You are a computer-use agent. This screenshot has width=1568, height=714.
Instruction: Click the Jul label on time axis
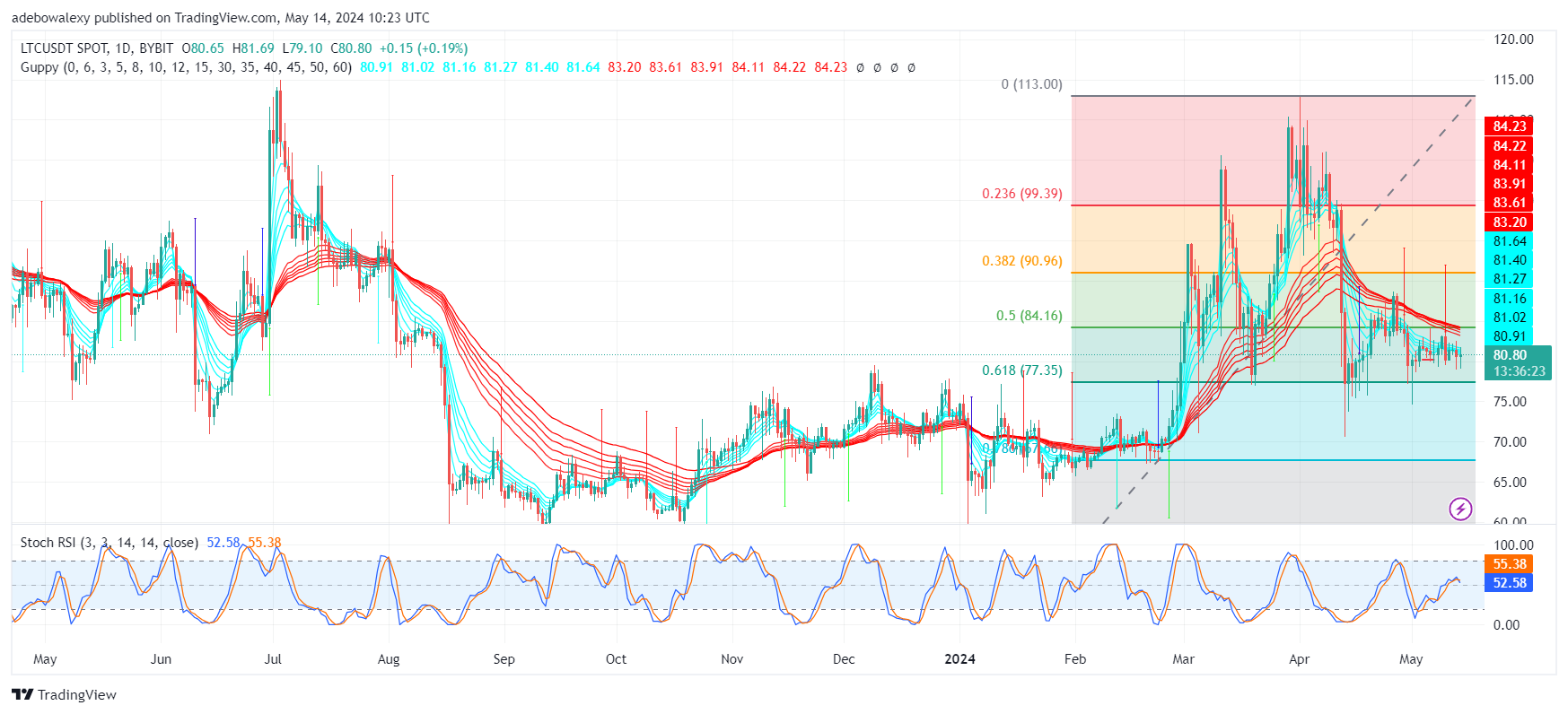[273, 659]
